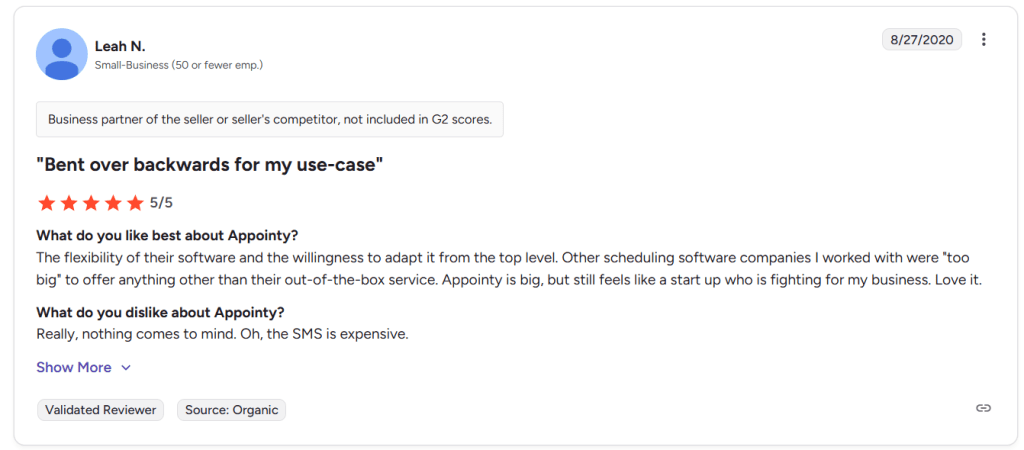Click the "What do you dislike" heading
Screen dimensions: 1024x450
coord(160,310)
